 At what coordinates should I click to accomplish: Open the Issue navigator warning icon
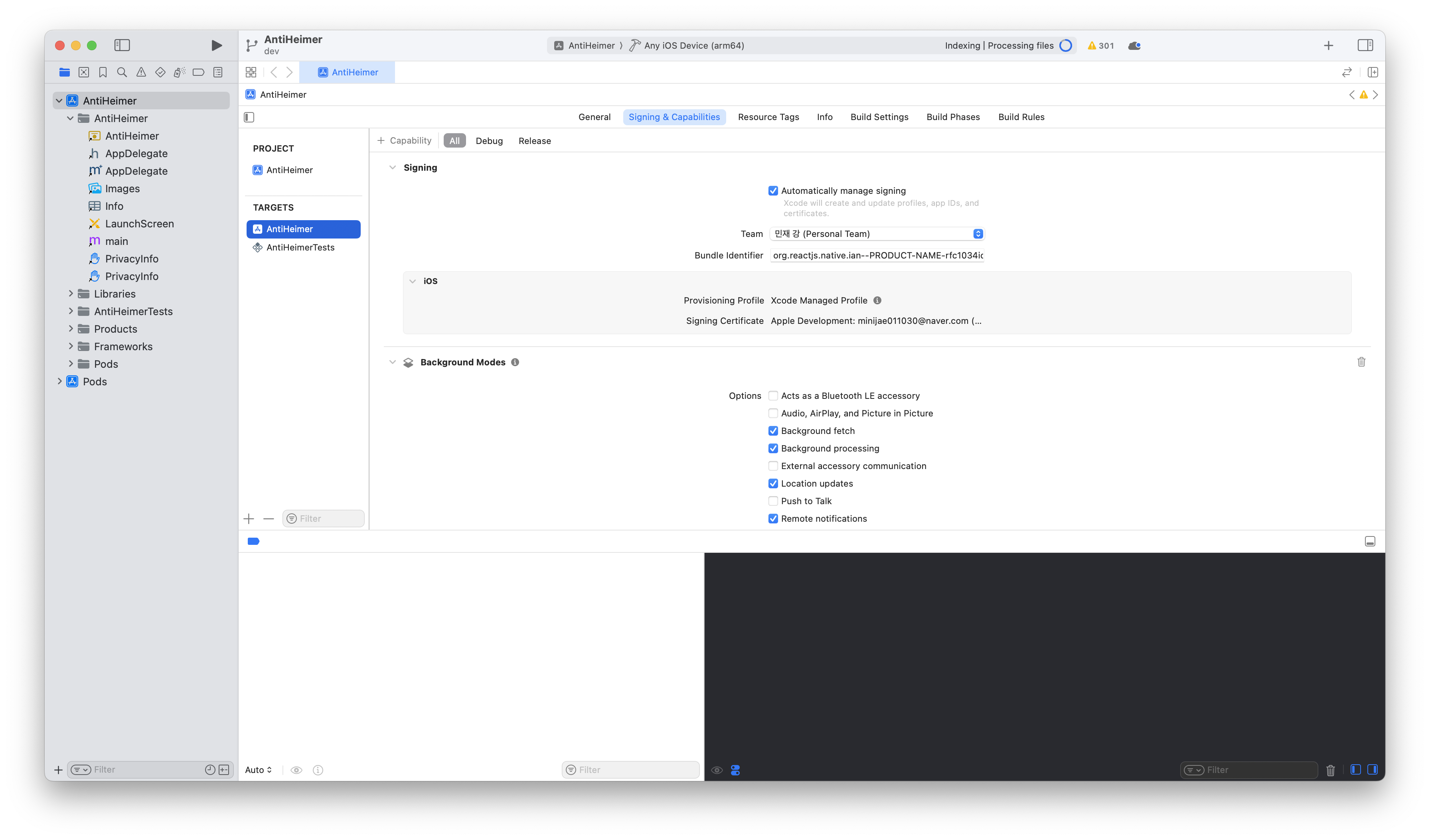[x=141, y=72]
